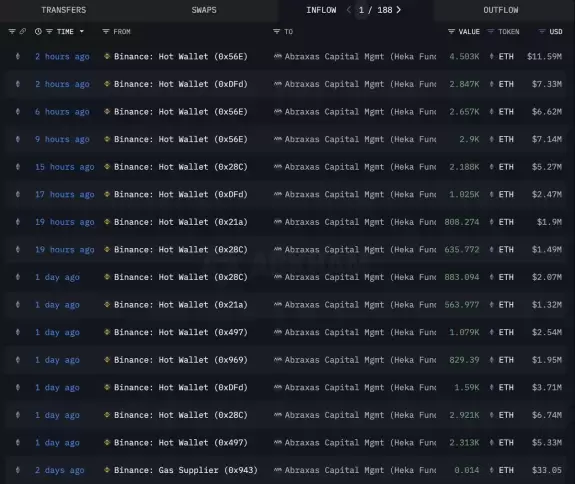The width and height of the screenshot is (575, 484).
Task: Click page indicator '1 / 188'
Action: pyautogui.click(x=375, y=10)
